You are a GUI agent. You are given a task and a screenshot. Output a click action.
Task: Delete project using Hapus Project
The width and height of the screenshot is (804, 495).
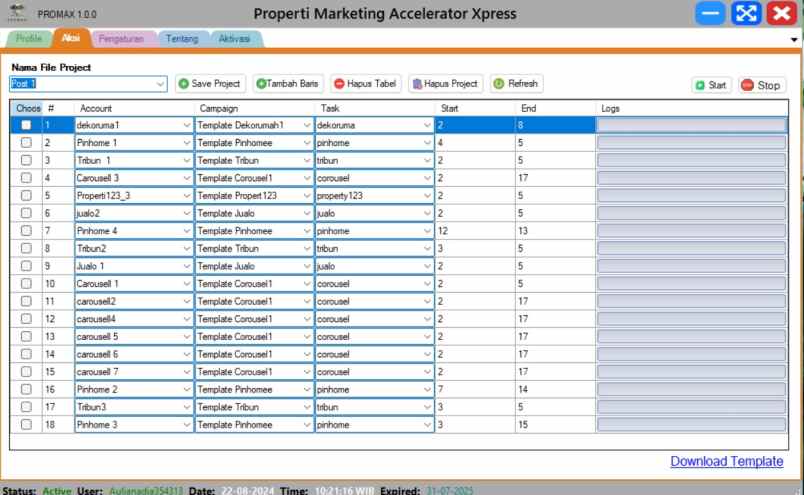coord(445,84)
